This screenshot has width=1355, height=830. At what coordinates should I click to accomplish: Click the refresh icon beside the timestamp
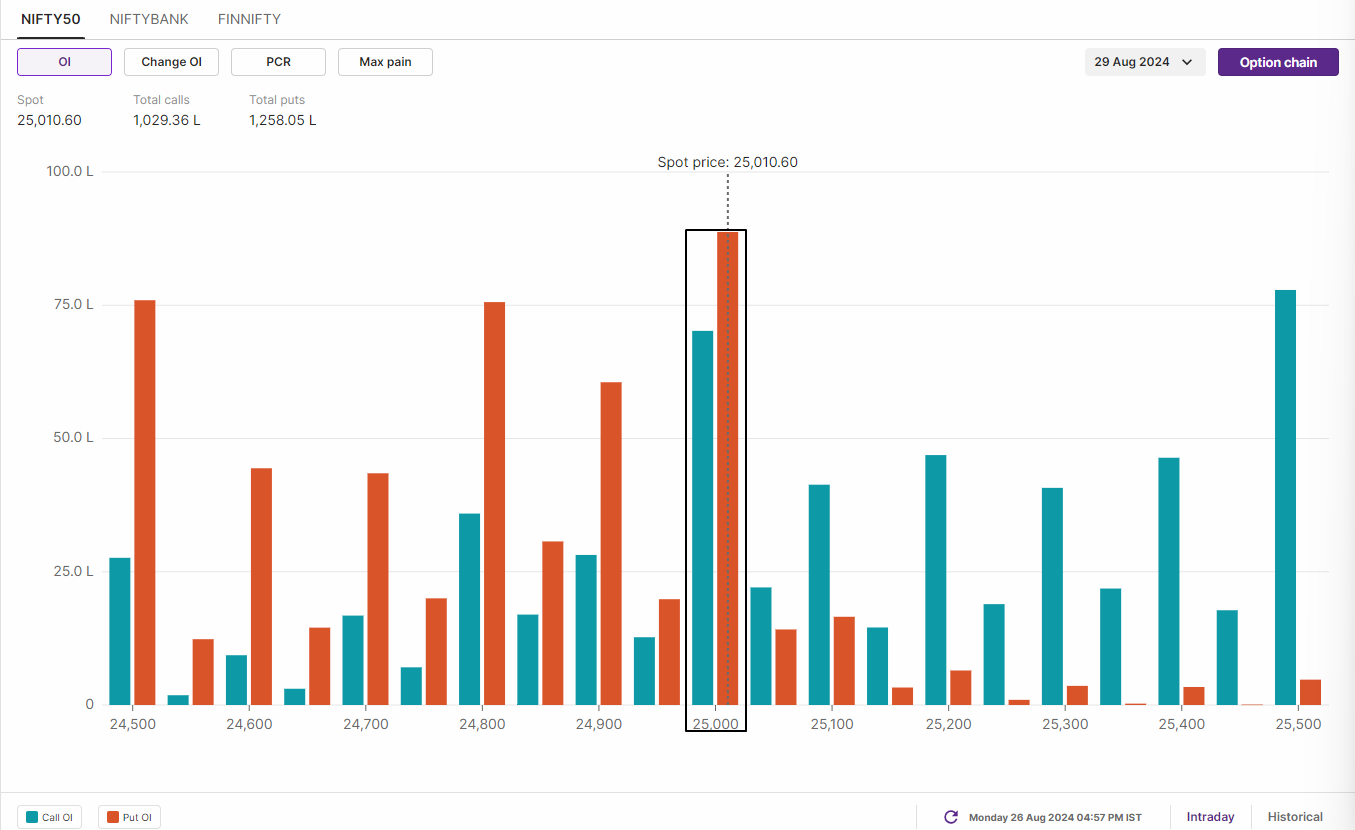[951, 817]
